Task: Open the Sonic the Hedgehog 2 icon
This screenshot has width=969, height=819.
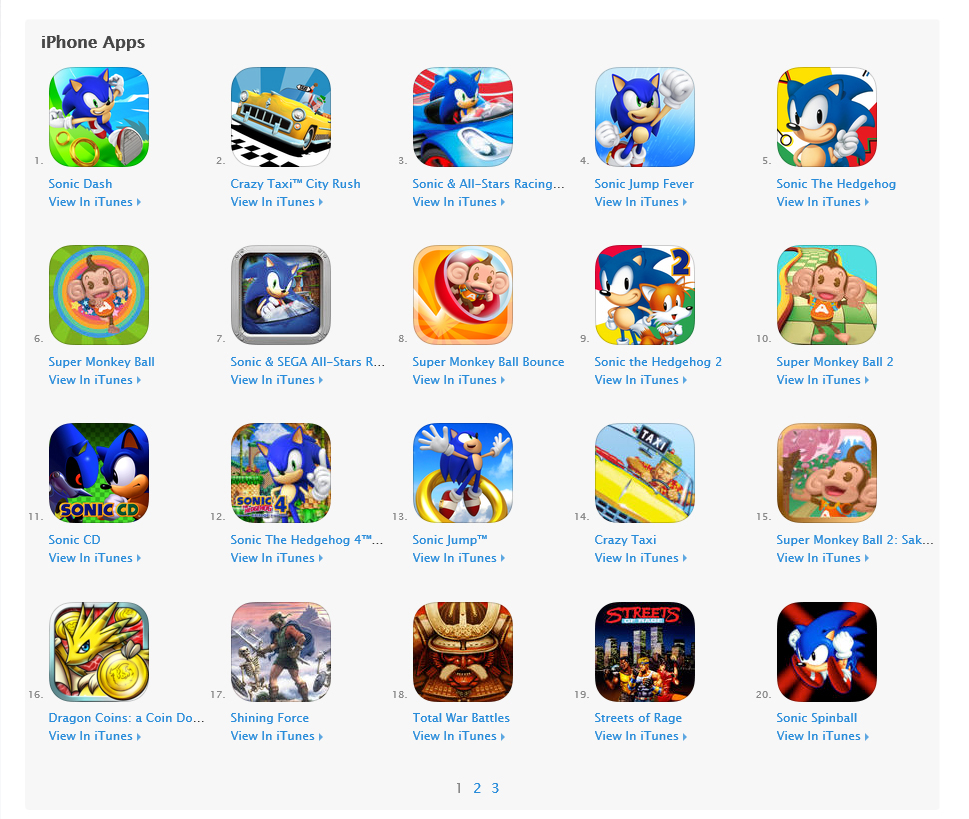Action: (645, 295)
